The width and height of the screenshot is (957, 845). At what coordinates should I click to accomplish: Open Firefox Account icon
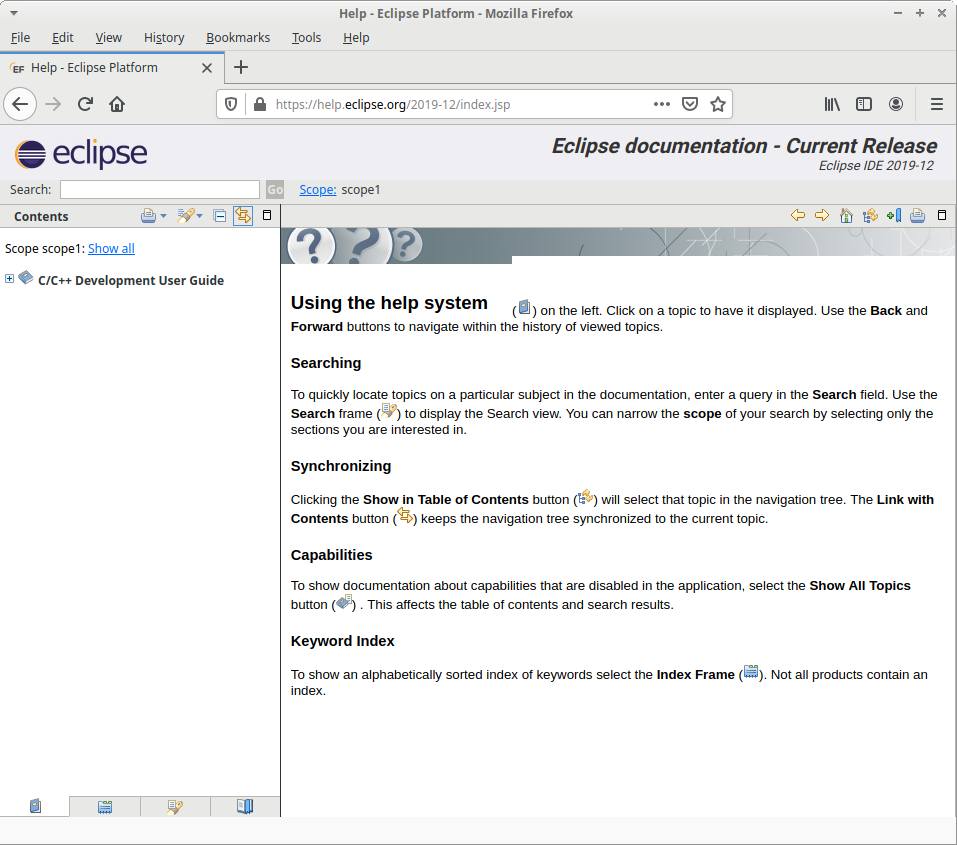point(895,104)
